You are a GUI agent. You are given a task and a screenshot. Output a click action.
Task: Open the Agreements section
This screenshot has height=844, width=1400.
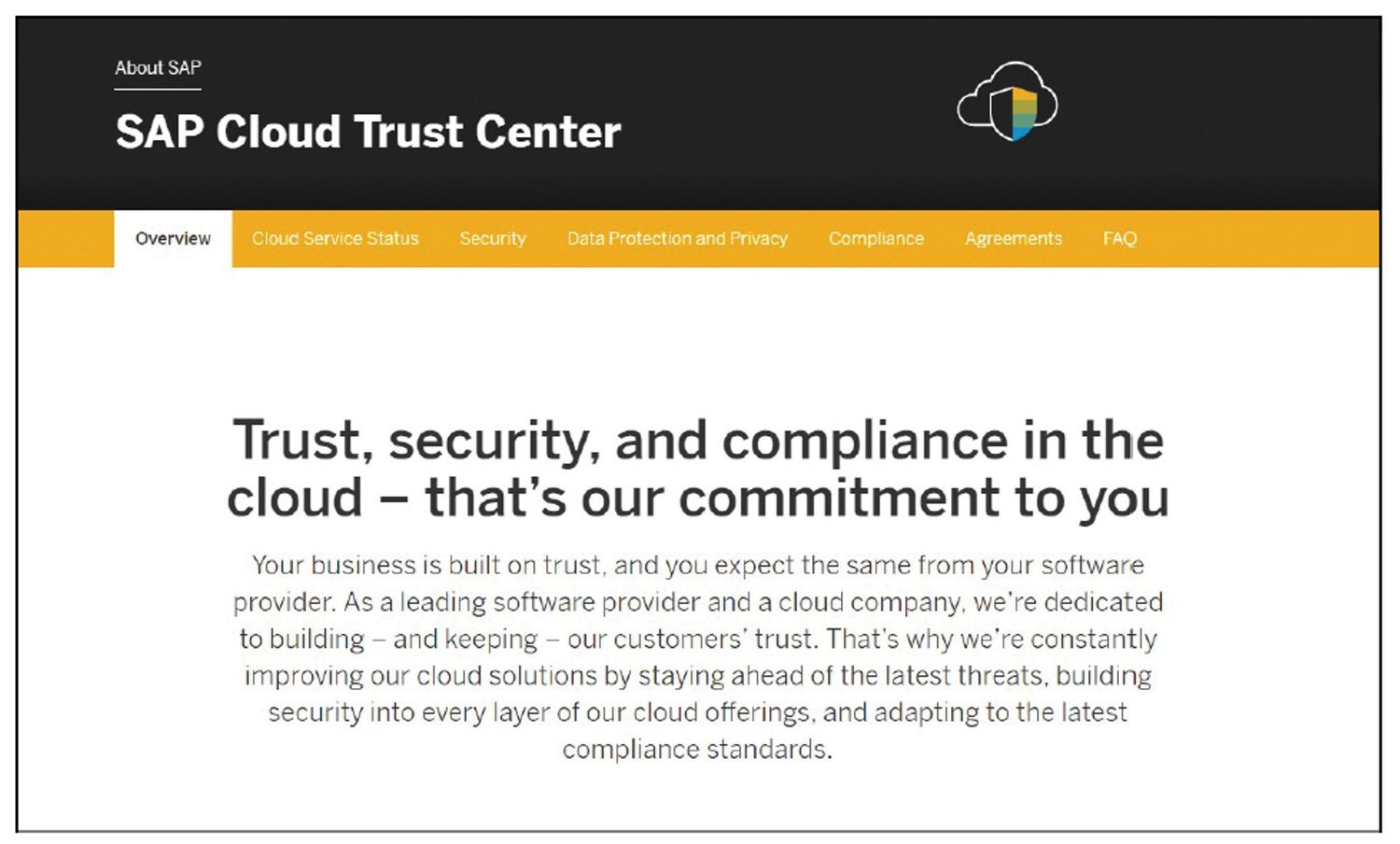coord(1014,238)
